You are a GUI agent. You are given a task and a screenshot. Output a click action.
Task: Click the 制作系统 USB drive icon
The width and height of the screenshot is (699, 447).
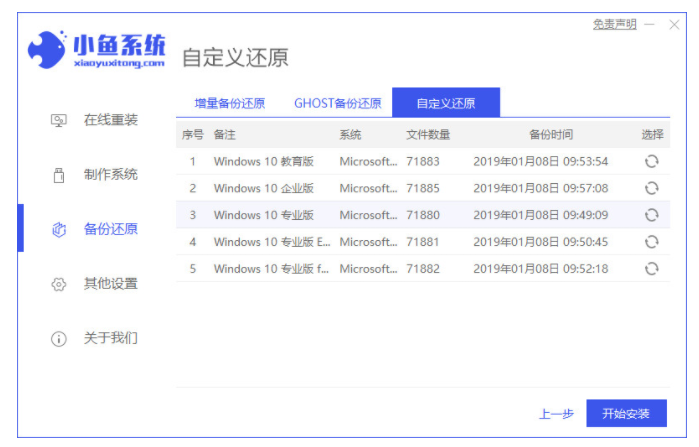tap(59, 175)
